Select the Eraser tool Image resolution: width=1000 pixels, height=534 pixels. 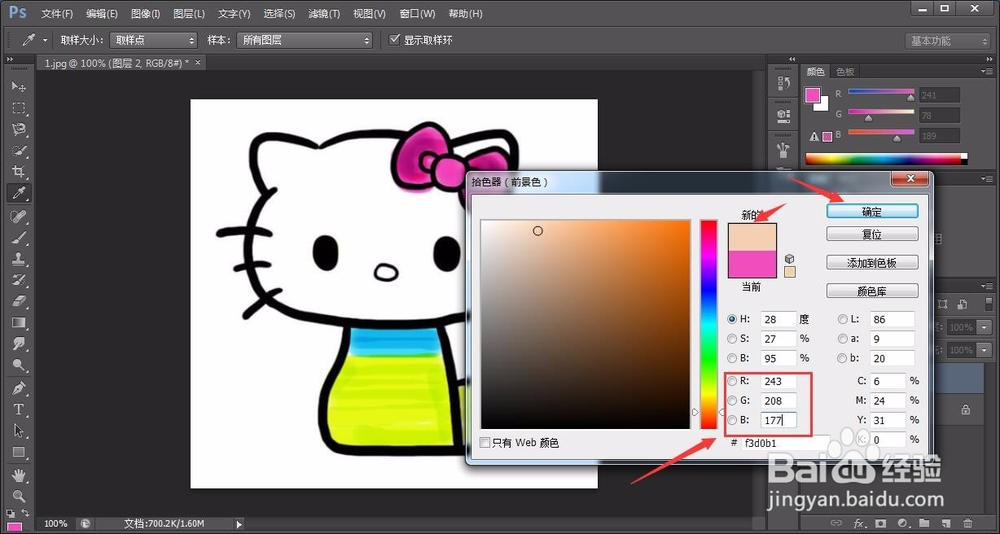[18, 301]
